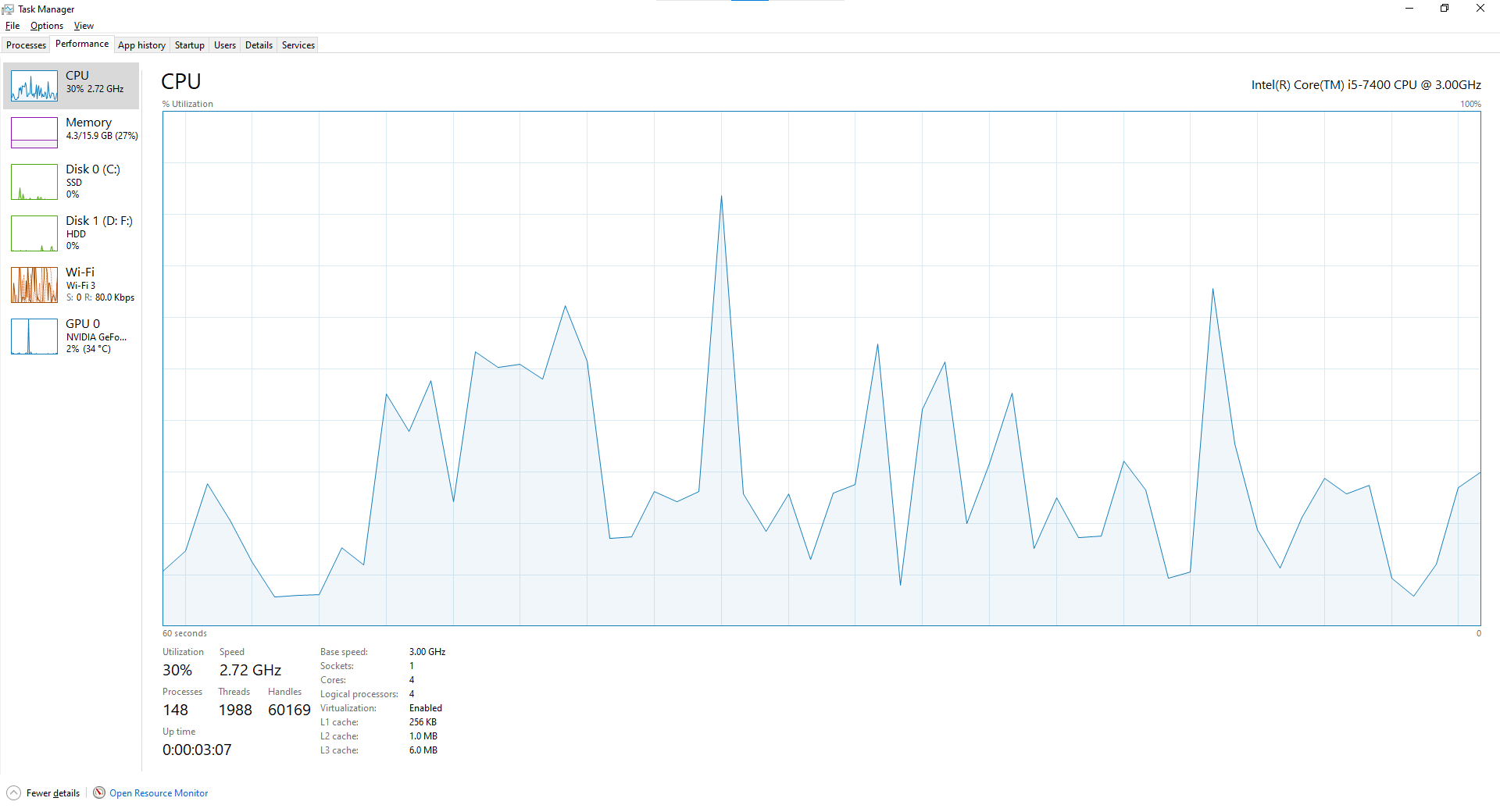Click the '% Utilization' graph label
Screen dimensions: 1500x812
click(187, 104)
